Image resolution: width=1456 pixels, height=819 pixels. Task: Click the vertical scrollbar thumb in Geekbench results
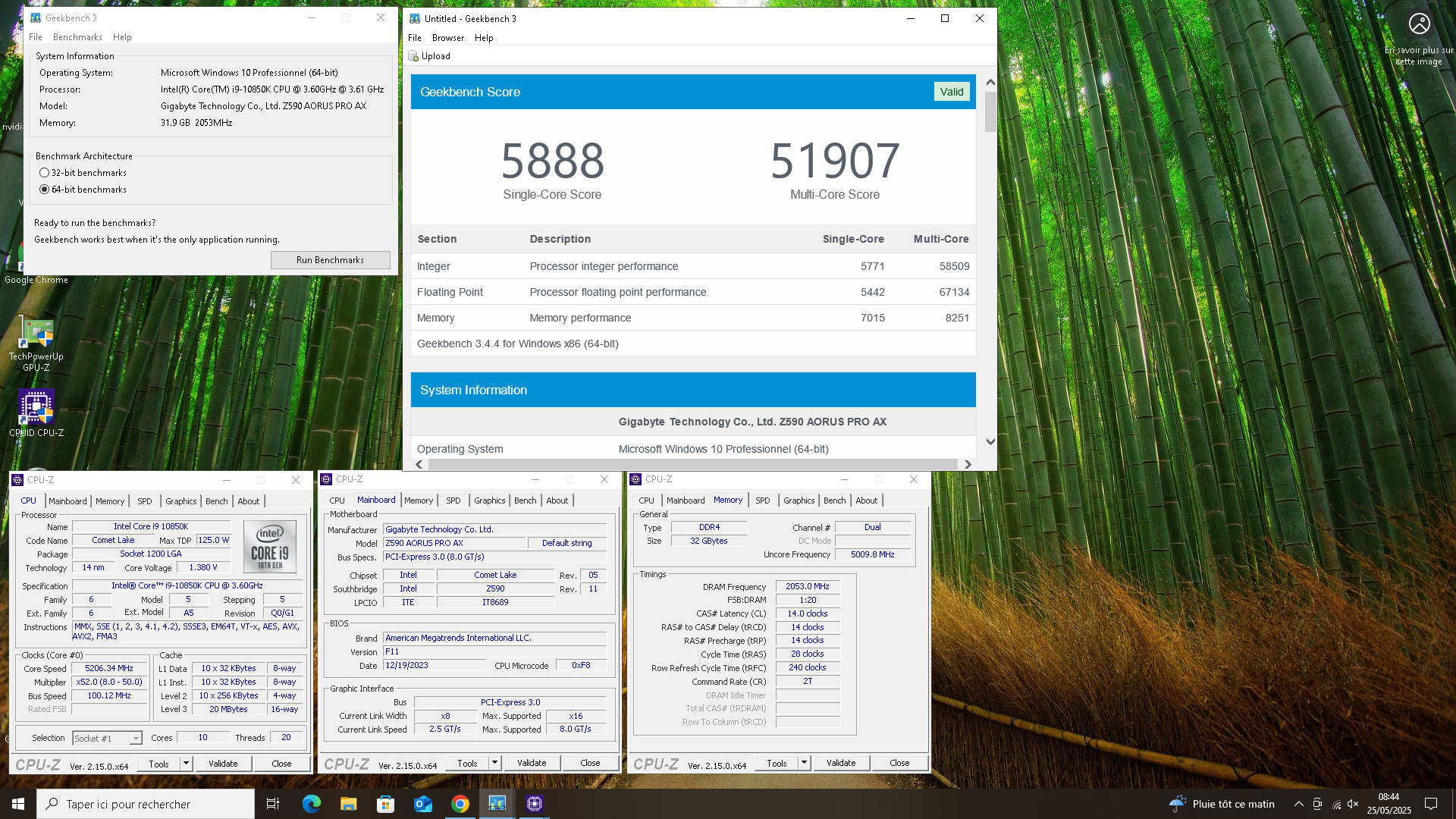[990, 111]
